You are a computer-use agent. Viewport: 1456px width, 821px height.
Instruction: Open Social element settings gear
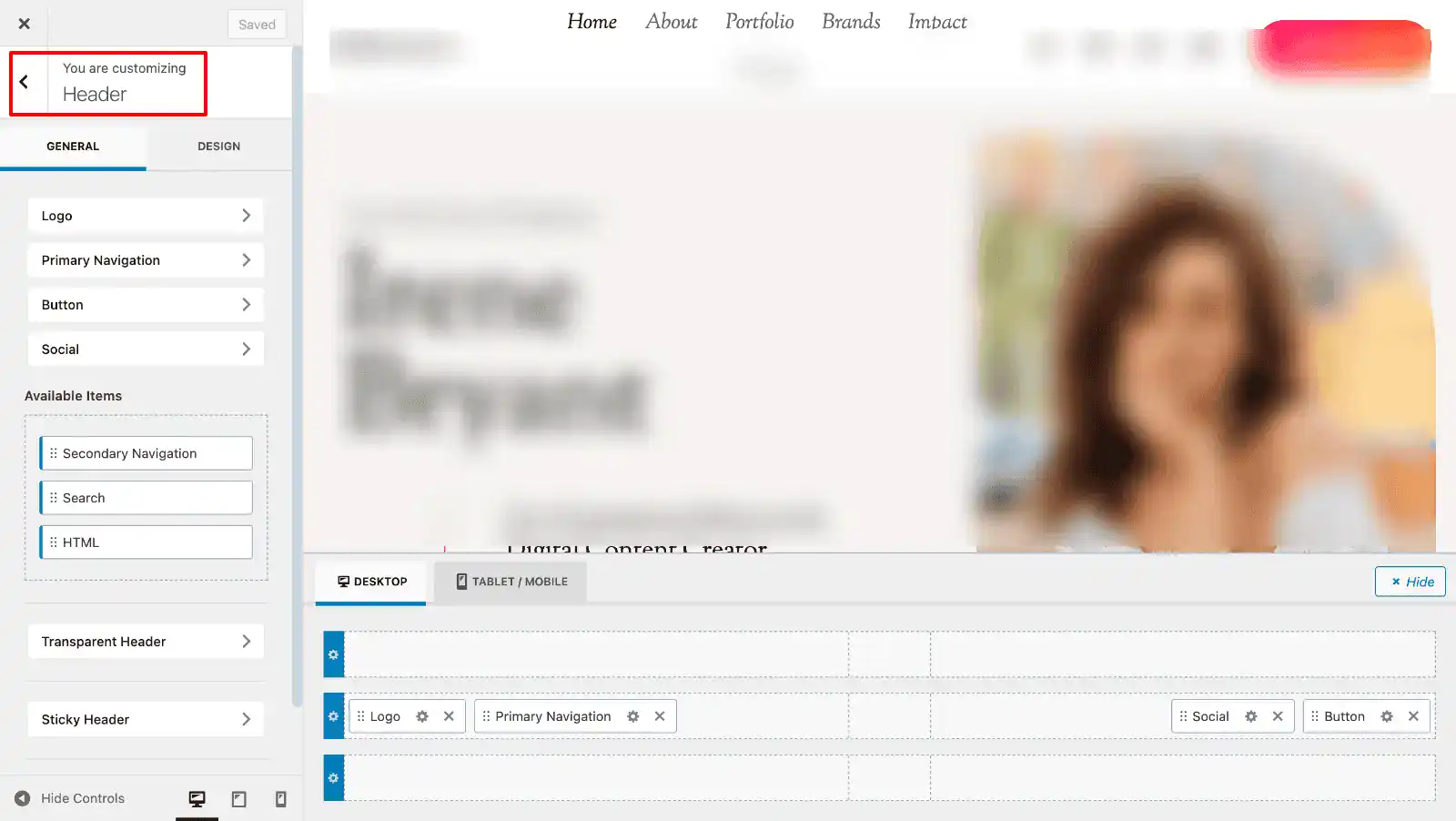point(1251,716)
